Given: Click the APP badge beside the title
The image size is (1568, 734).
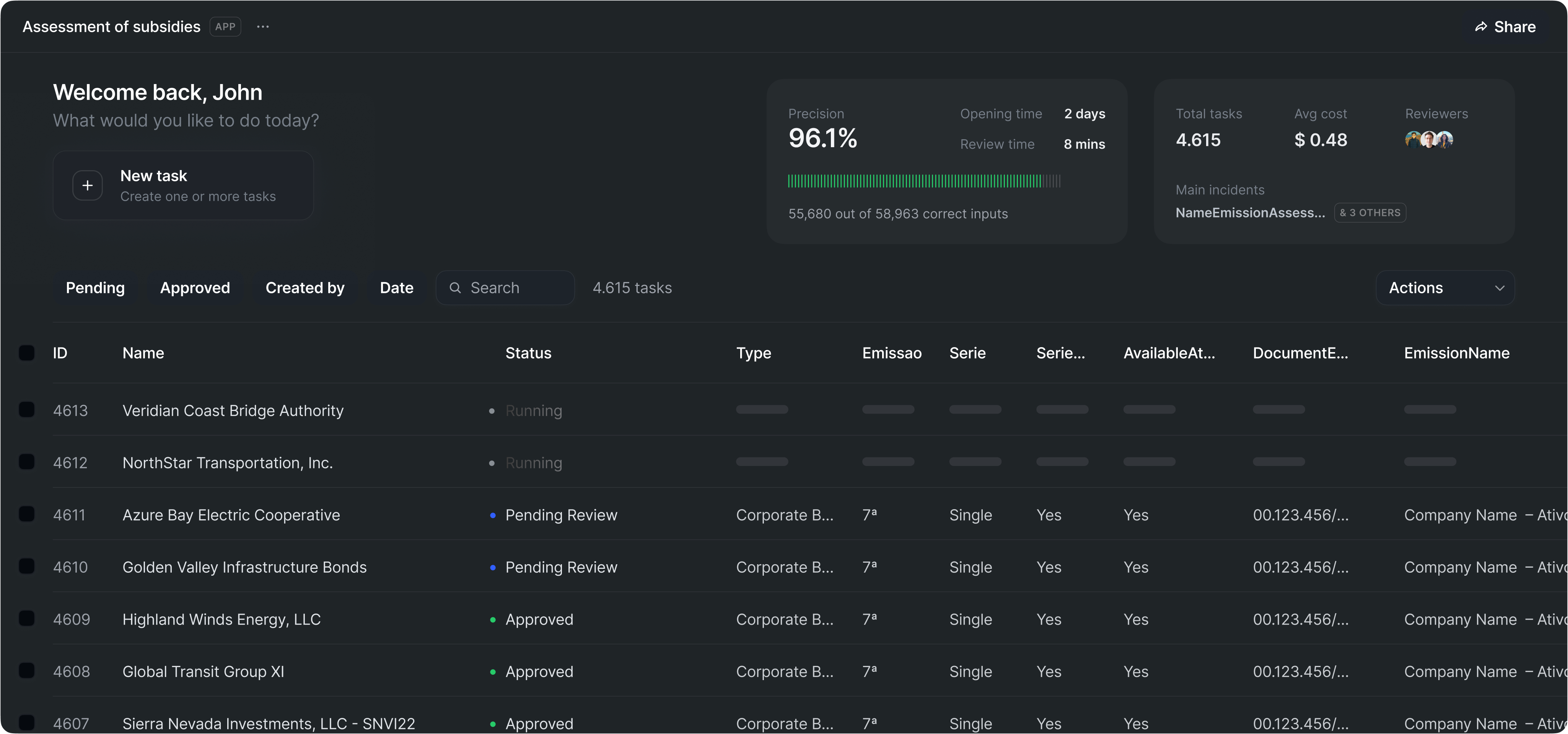Looking at the screenshot, I should (x=225, y=27).
